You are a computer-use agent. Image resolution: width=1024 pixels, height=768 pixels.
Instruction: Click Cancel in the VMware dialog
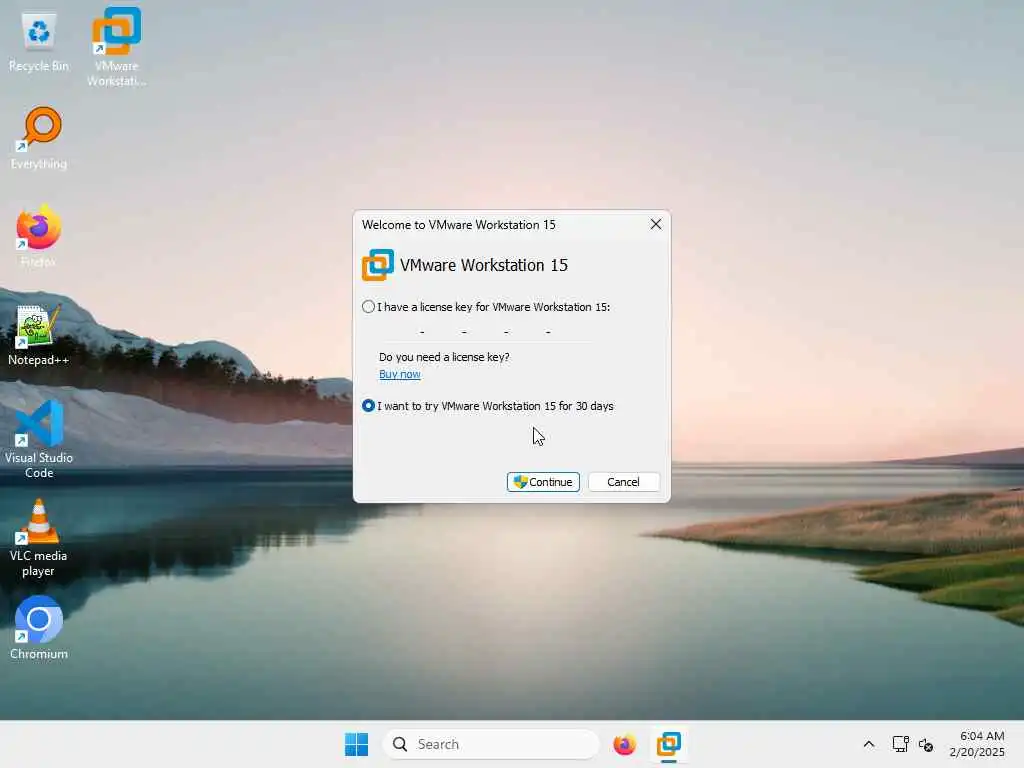click(x=624, y=482)
